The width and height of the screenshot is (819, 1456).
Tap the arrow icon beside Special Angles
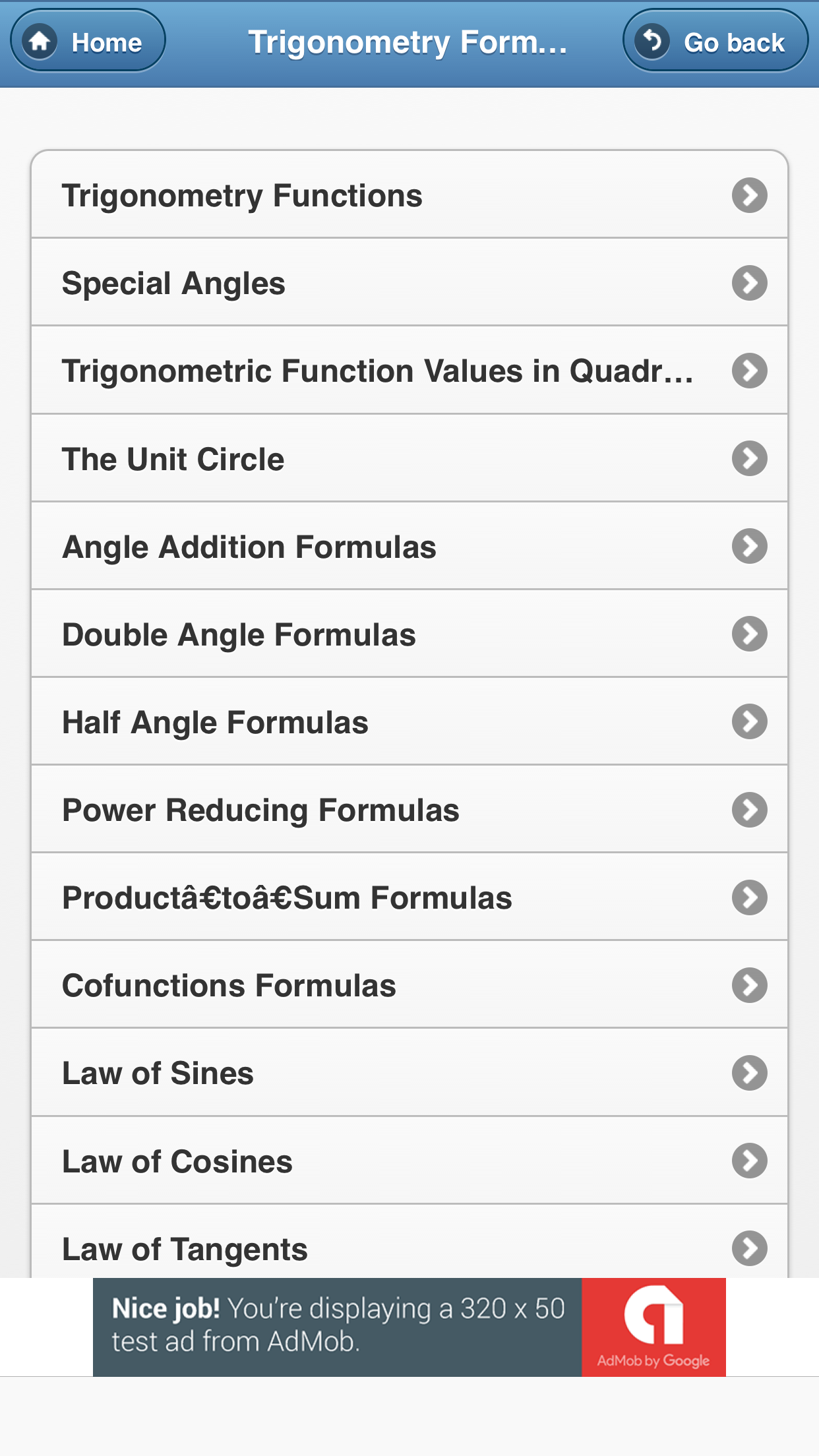click(x=749, y=283)
